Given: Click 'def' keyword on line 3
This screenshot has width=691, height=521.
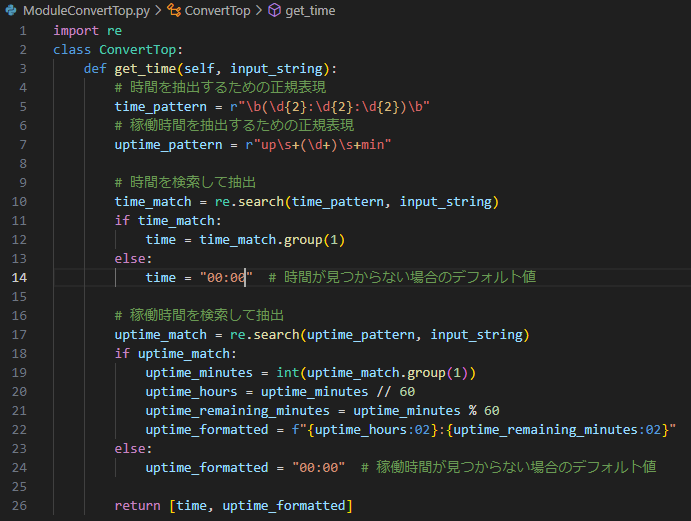Looking at the screenshot, I should tap(95, 69).
